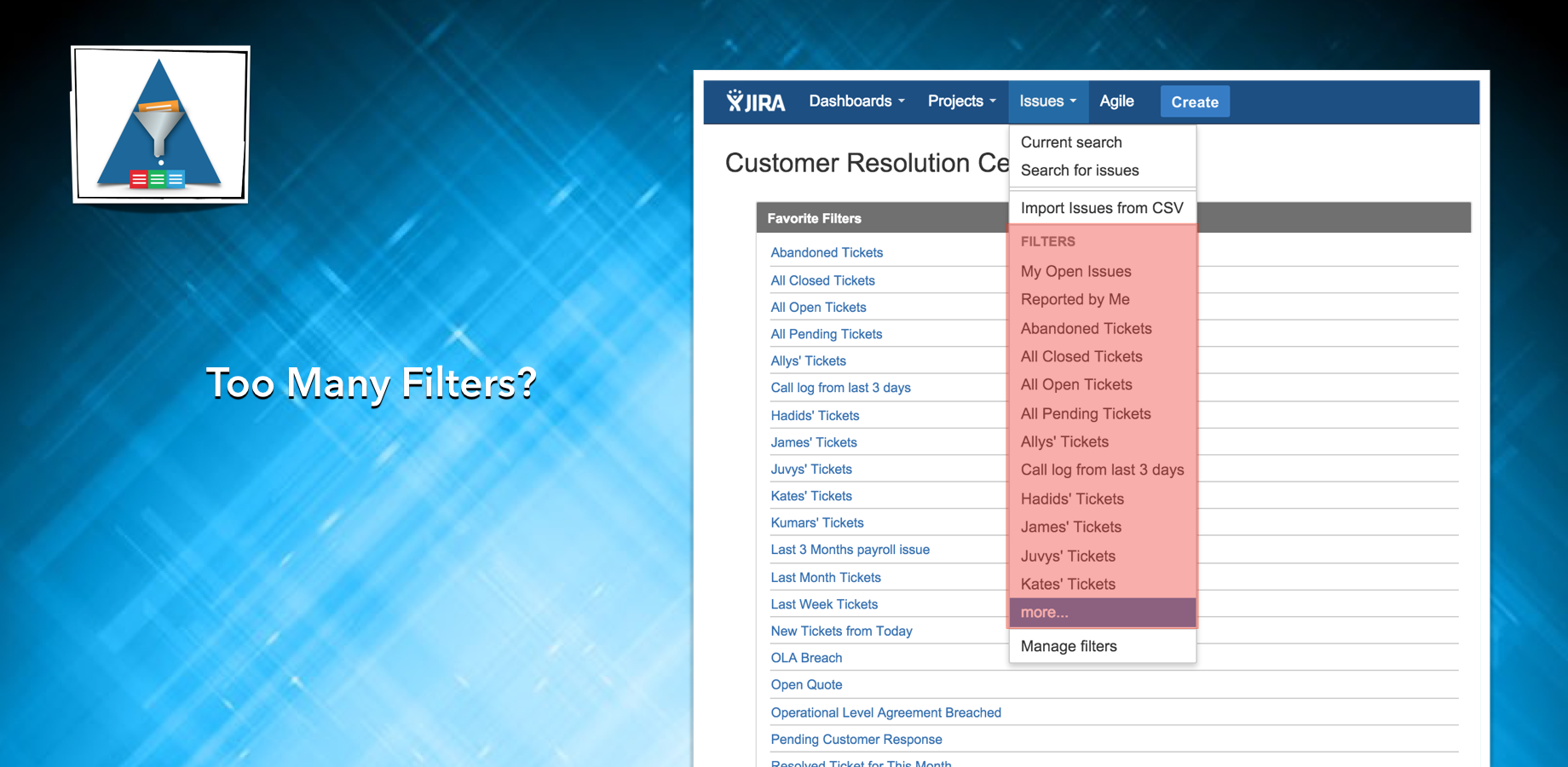Open Operational Level Agreement Breached filter
The width and height of the screenshot is (1568, 767).
[885, 712]
